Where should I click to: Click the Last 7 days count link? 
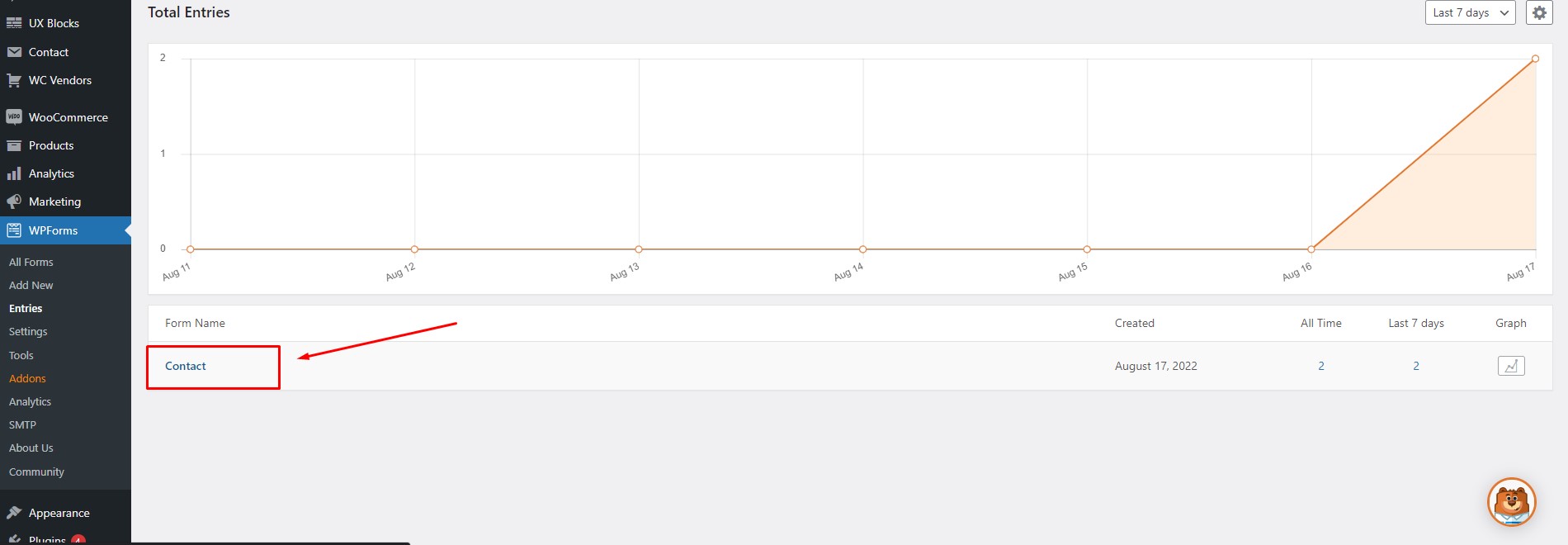click(1416, 366)
